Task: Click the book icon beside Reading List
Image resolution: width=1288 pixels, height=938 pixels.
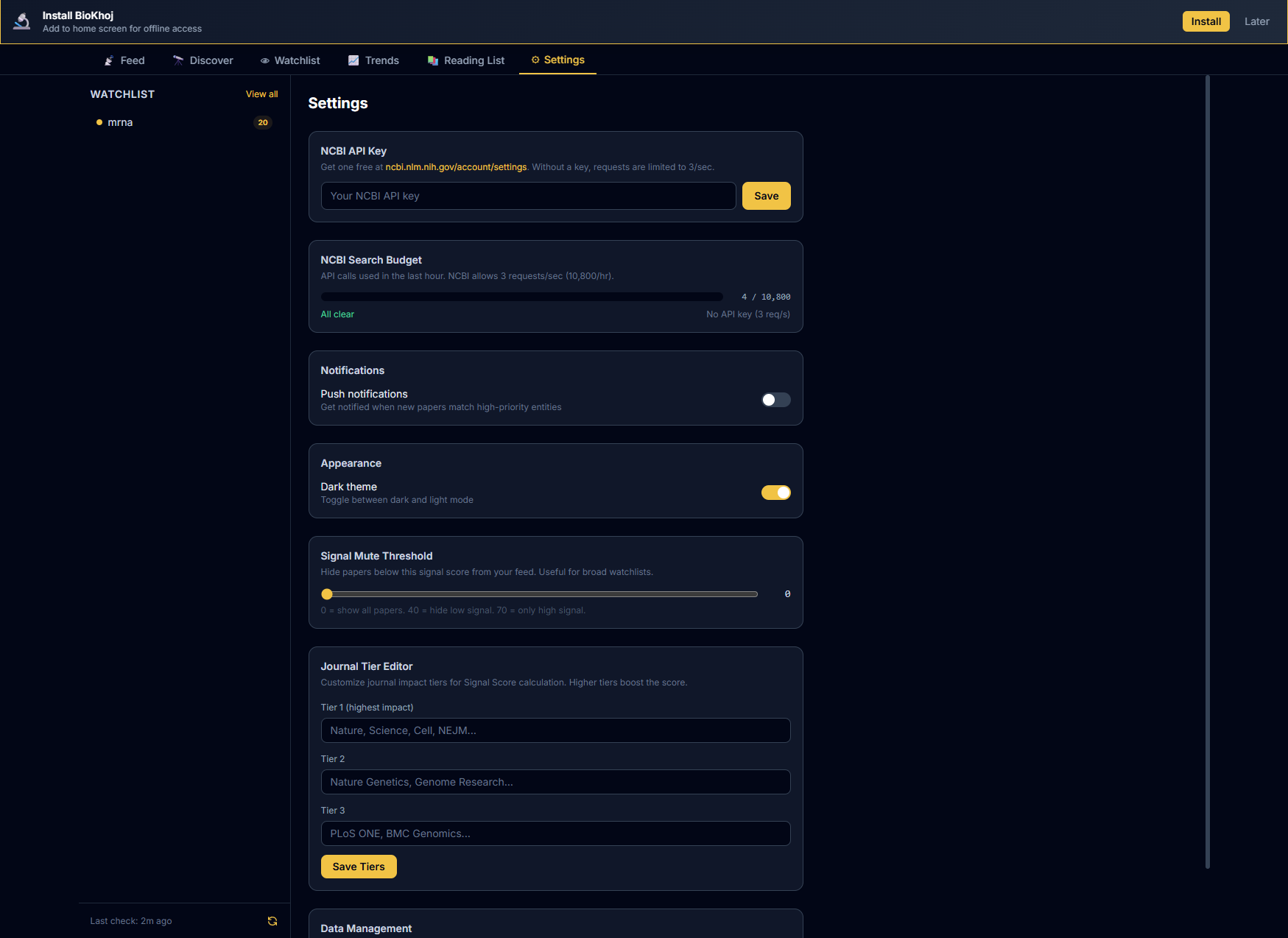Action: [x=432, y=60]
